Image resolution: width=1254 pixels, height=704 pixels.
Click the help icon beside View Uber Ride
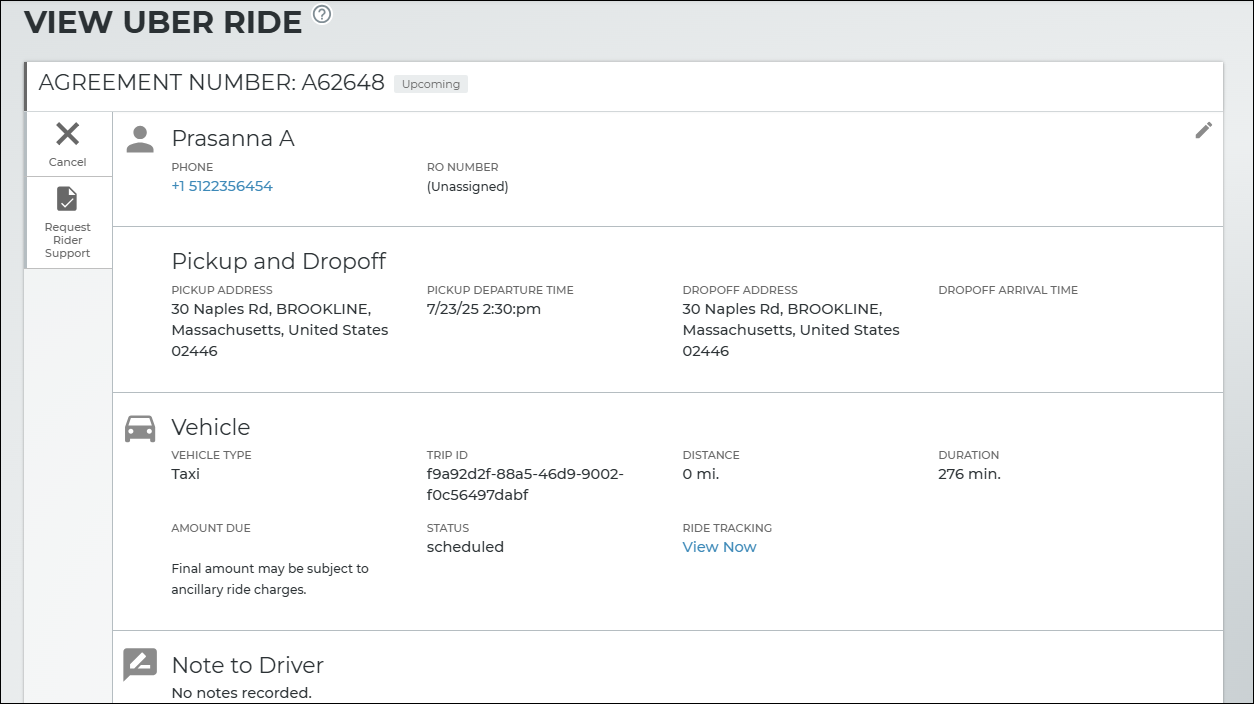321,14
